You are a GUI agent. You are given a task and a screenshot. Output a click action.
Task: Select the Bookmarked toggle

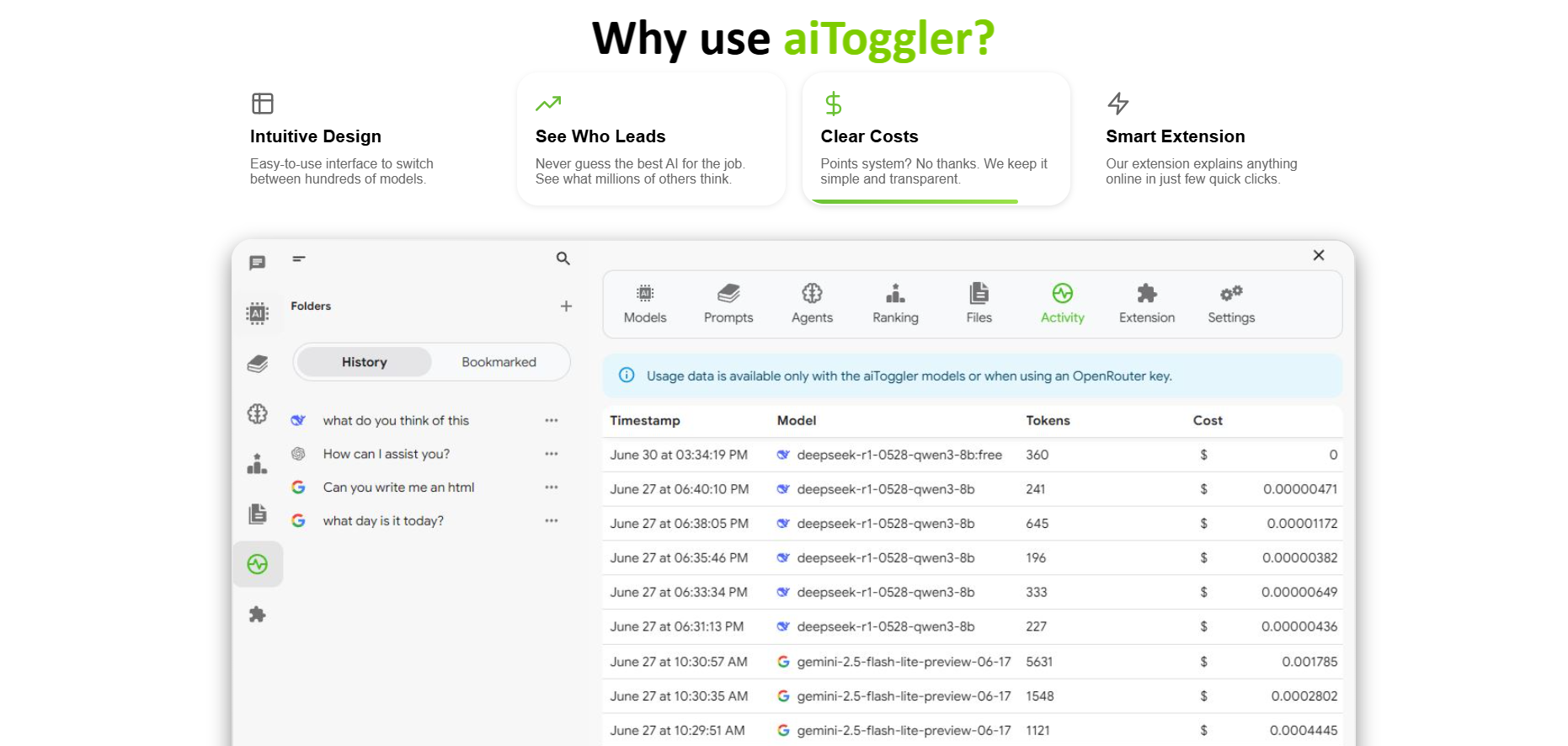pyautogui.click(x=499, y=362)
